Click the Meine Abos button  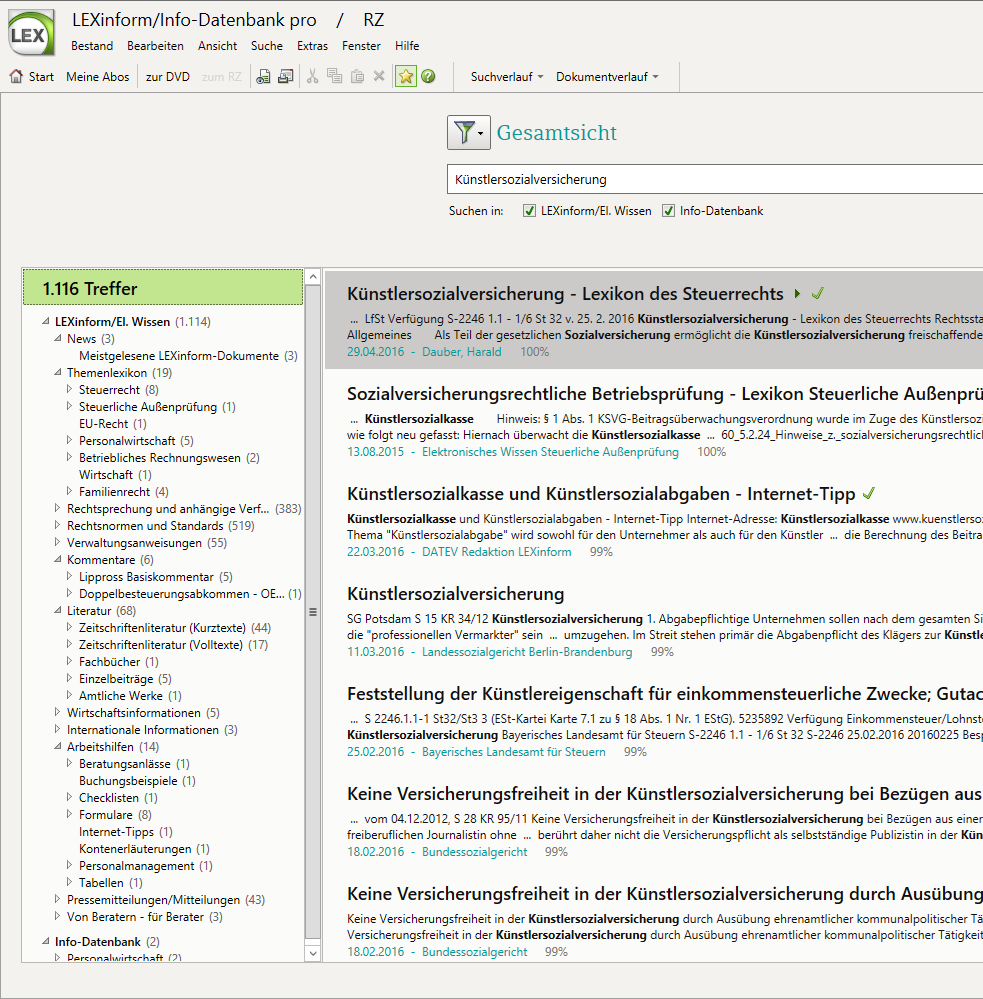[98, 77]
